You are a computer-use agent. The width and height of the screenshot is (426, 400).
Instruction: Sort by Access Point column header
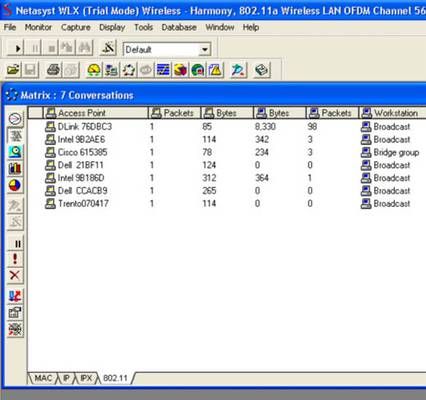coord(96,113)
